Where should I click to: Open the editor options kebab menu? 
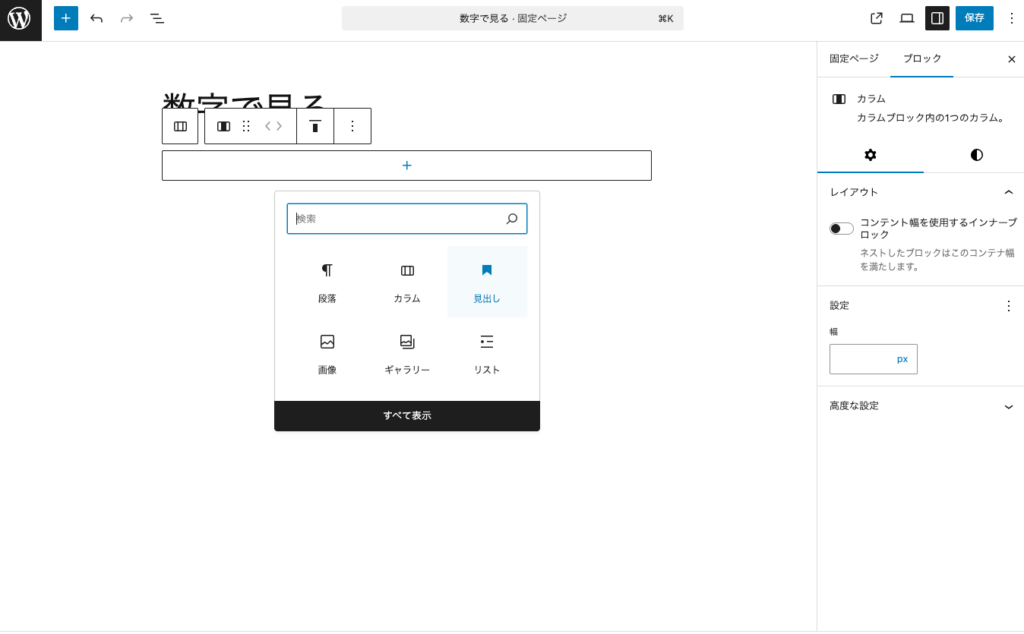coord(1011,18)
